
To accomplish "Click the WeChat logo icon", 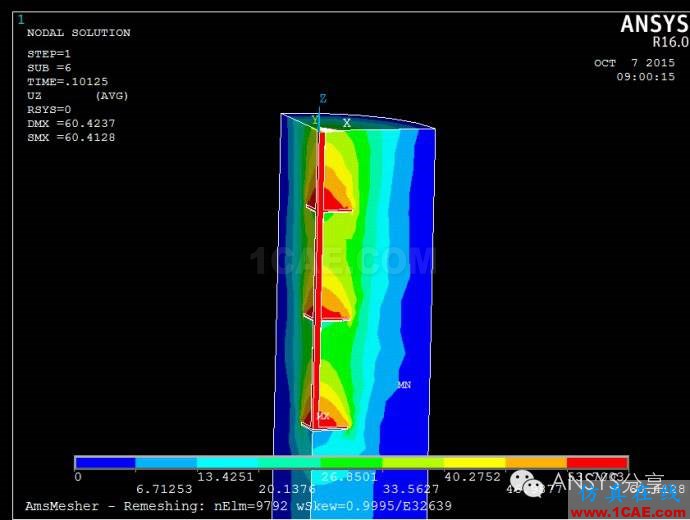I will click(527, 483).
